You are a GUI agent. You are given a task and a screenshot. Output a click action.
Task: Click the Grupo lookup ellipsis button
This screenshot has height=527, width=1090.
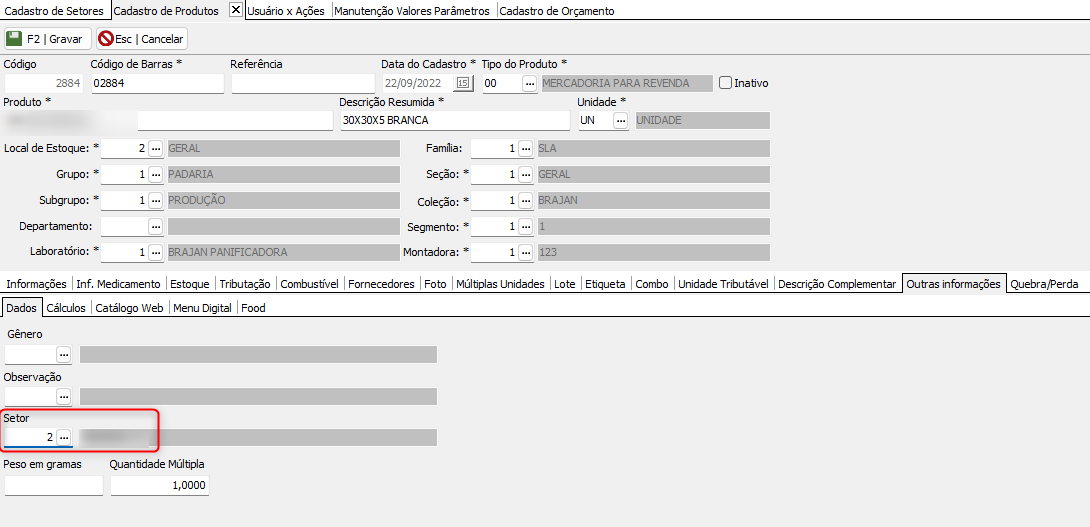pos(155,174)
